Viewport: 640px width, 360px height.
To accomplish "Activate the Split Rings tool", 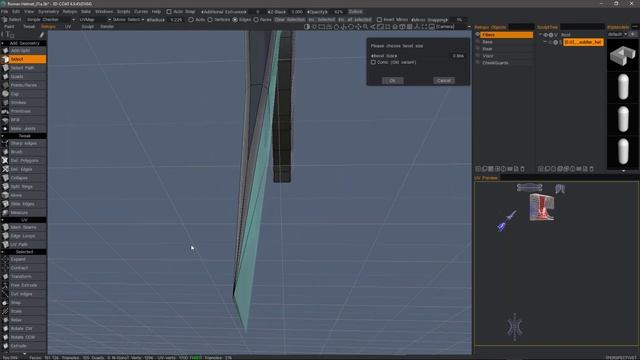I will click(24, 187).
